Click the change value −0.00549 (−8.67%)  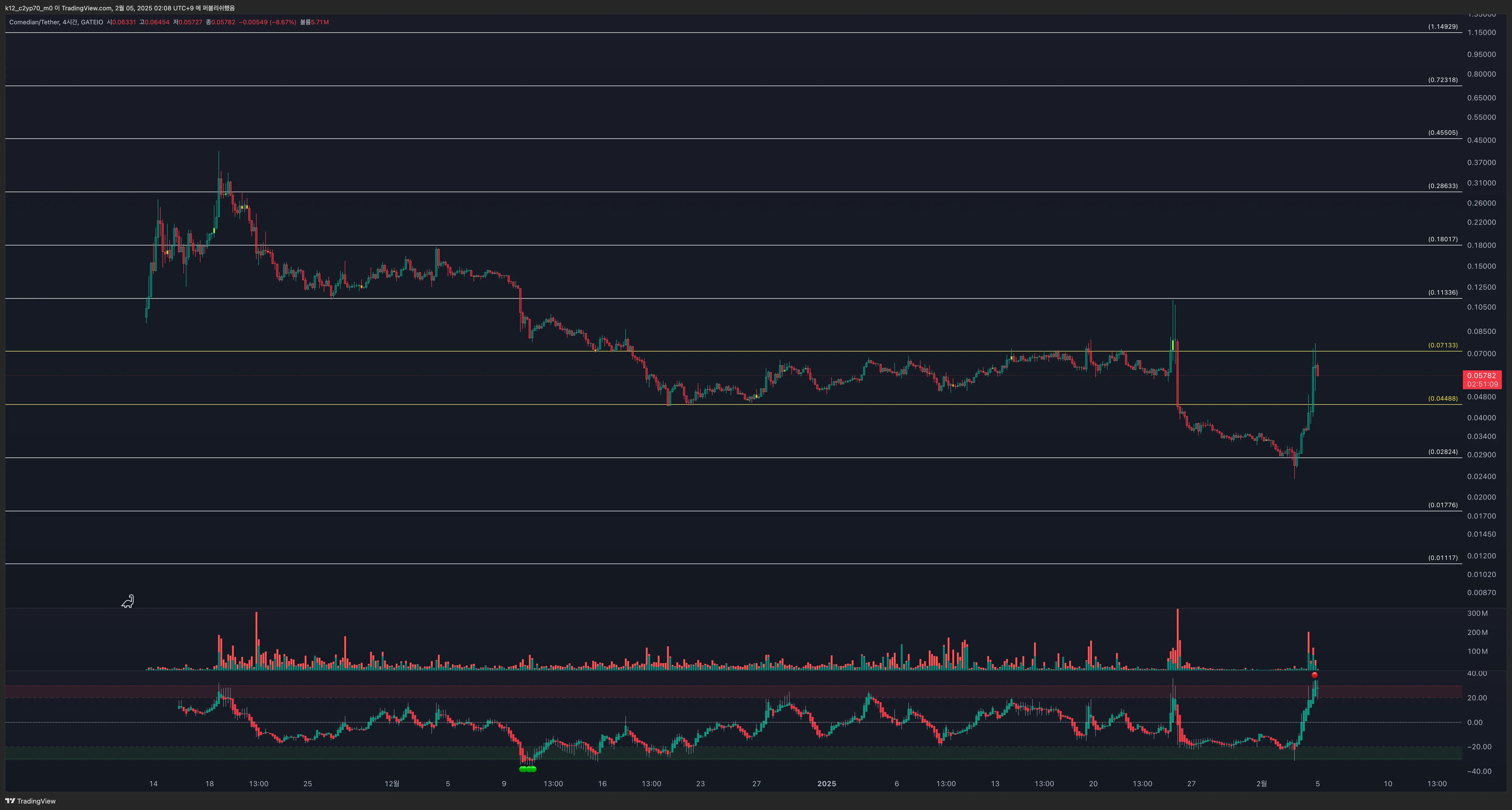(268, 22)
